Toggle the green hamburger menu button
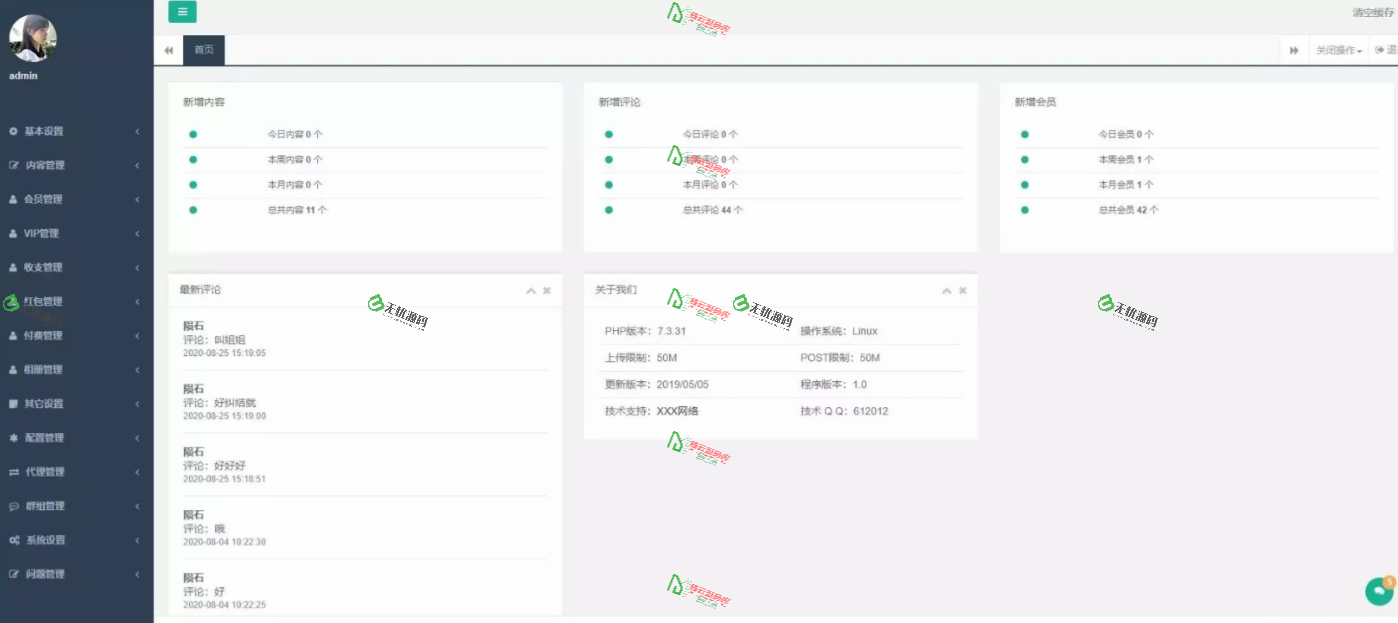The height and width of the screenshot is (623, 1398). tap(182, 12)
